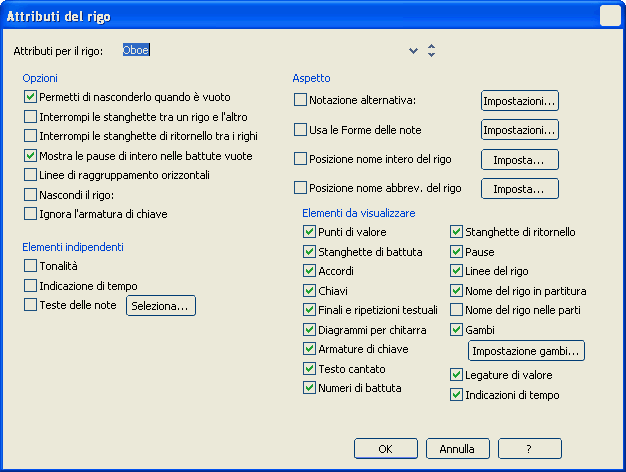Enable 'Notazione alternativa' checkbox
The height and width of the screenshot is (472, 626).
[x=300, y=100]
